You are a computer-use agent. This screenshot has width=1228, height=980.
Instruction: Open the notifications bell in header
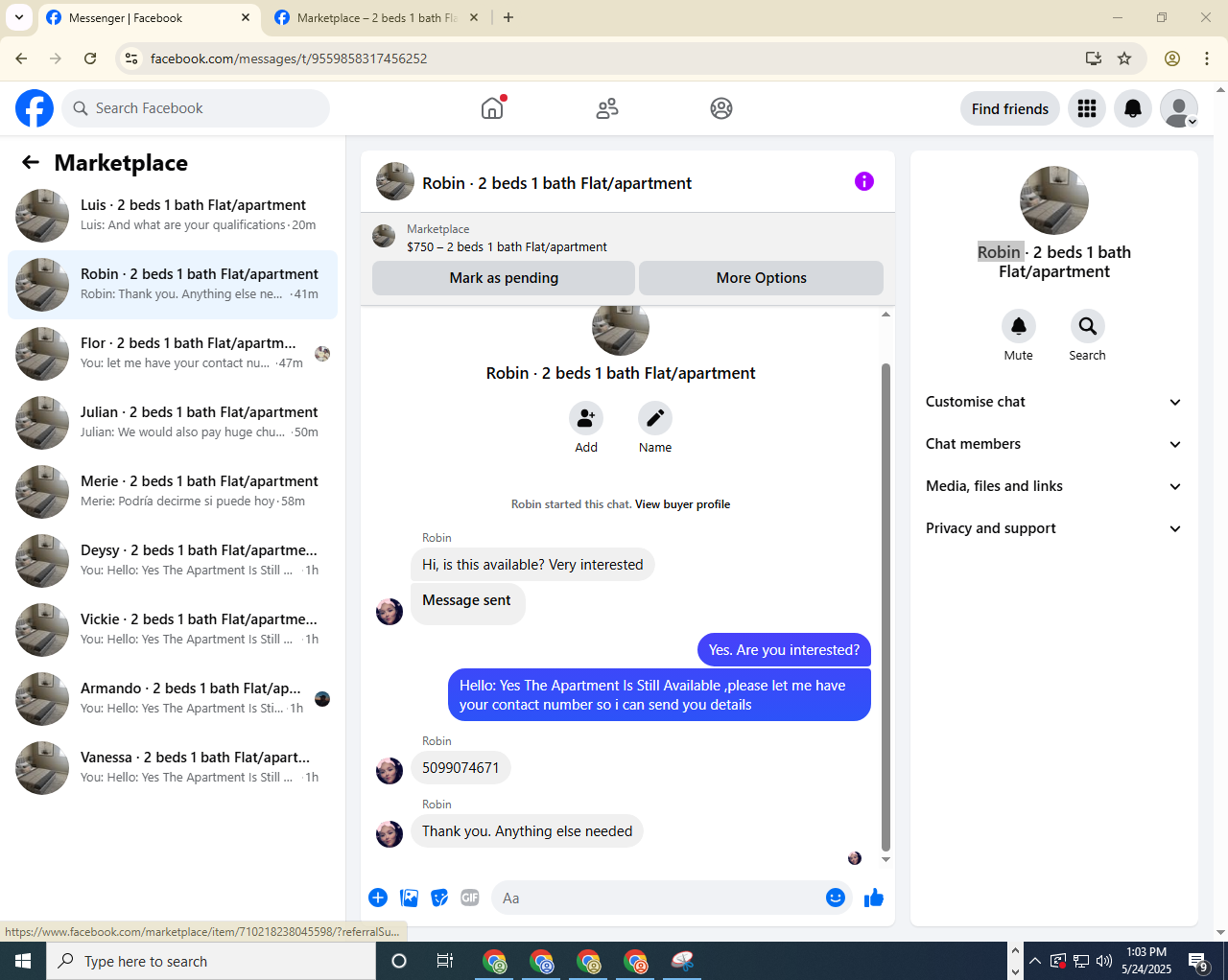click(1133, 108)
